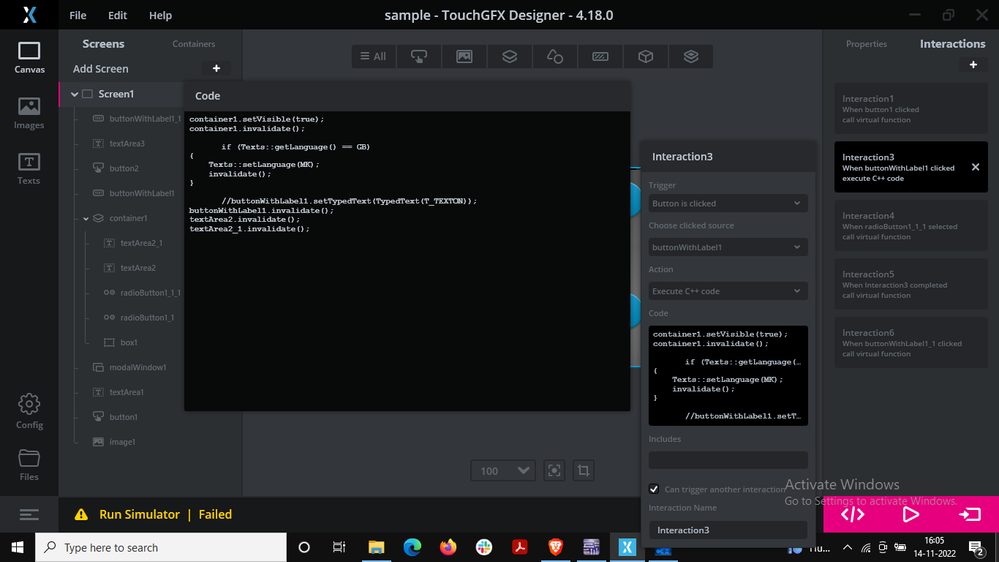
Task: Open the Images widget category
Action: (464, 56)
